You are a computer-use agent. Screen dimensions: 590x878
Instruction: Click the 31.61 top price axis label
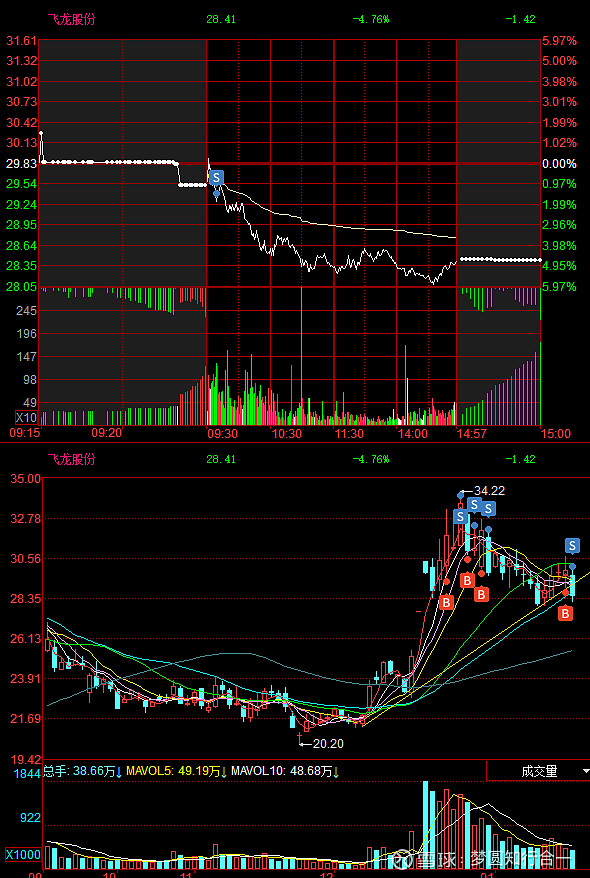(21, 41)
